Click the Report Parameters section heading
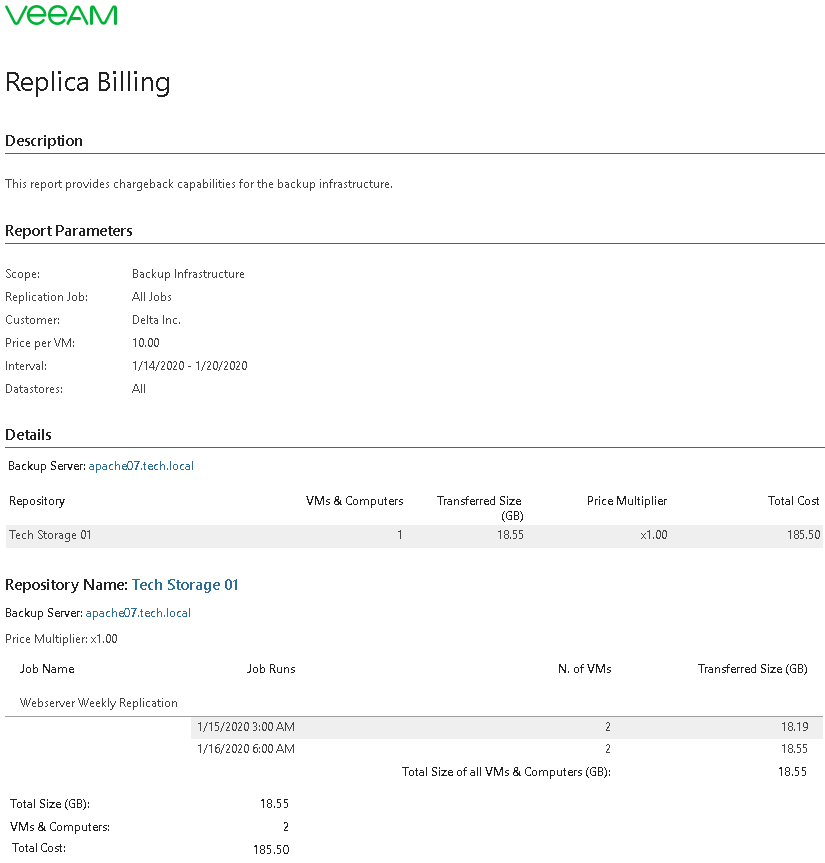825x863 pixels. 69,231
